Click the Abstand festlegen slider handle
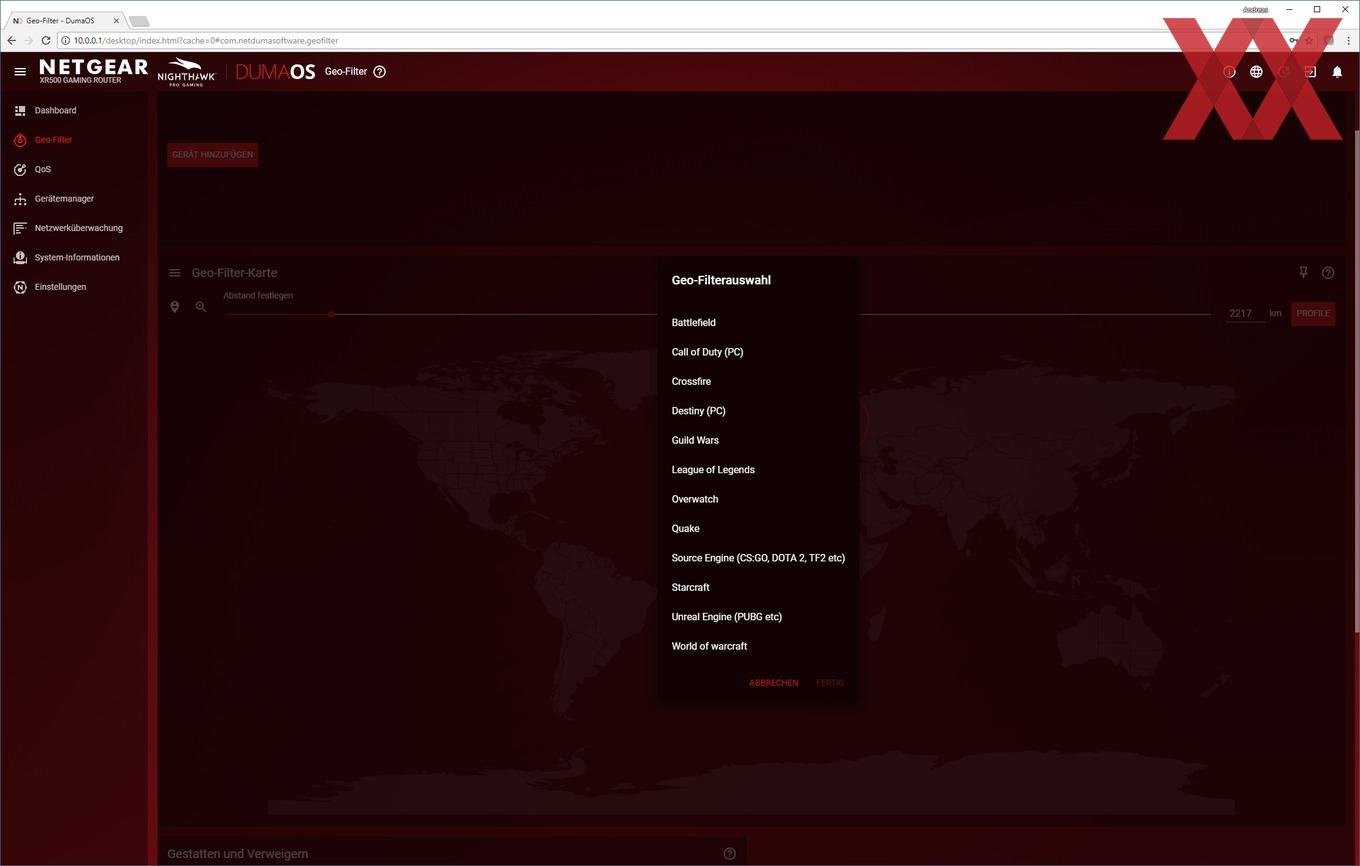The width and height of the screenshot is (1360, 866). pos(331,314)
